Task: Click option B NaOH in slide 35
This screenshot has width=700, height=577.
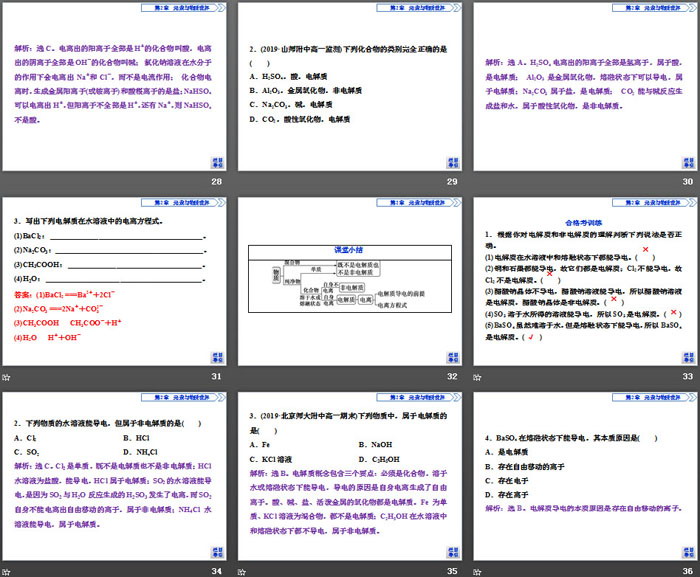Action: [x=375, y=445]
